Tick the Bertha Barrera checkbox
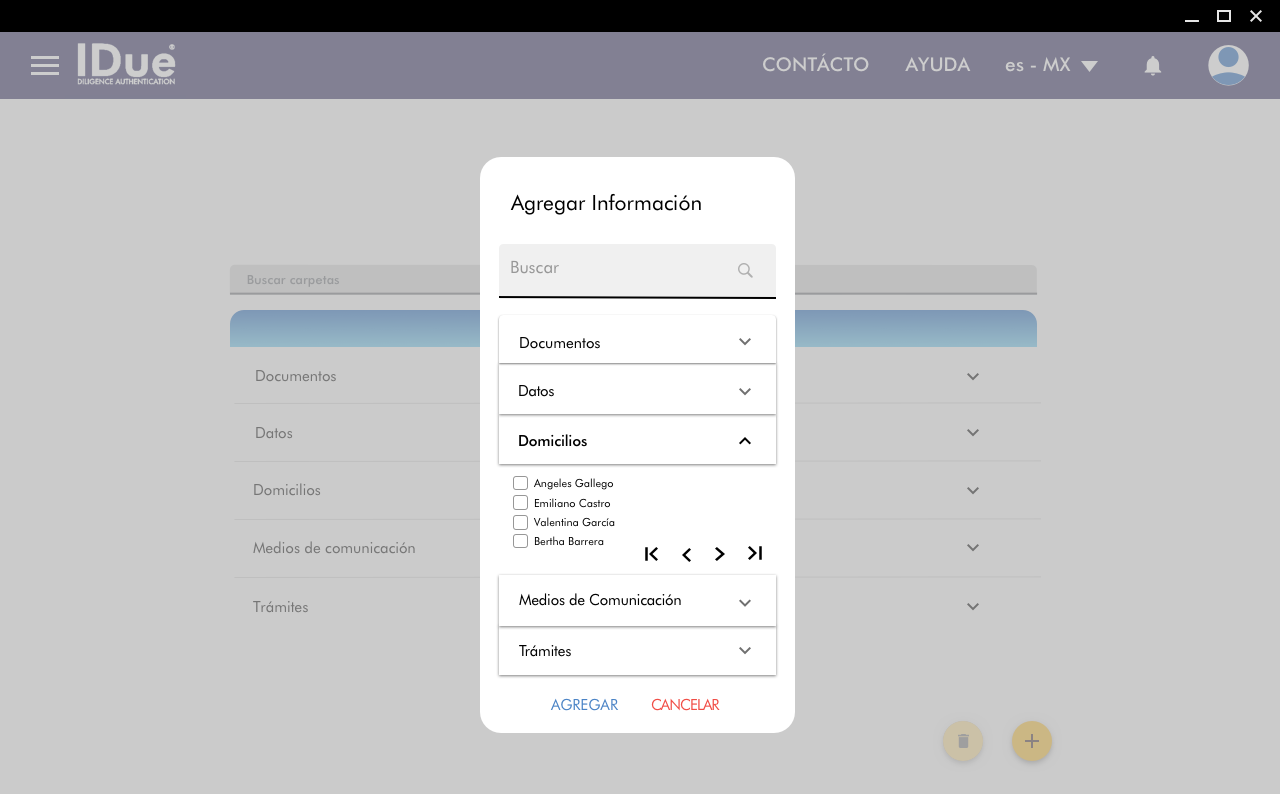1280x794 pixels. (520, 541)
